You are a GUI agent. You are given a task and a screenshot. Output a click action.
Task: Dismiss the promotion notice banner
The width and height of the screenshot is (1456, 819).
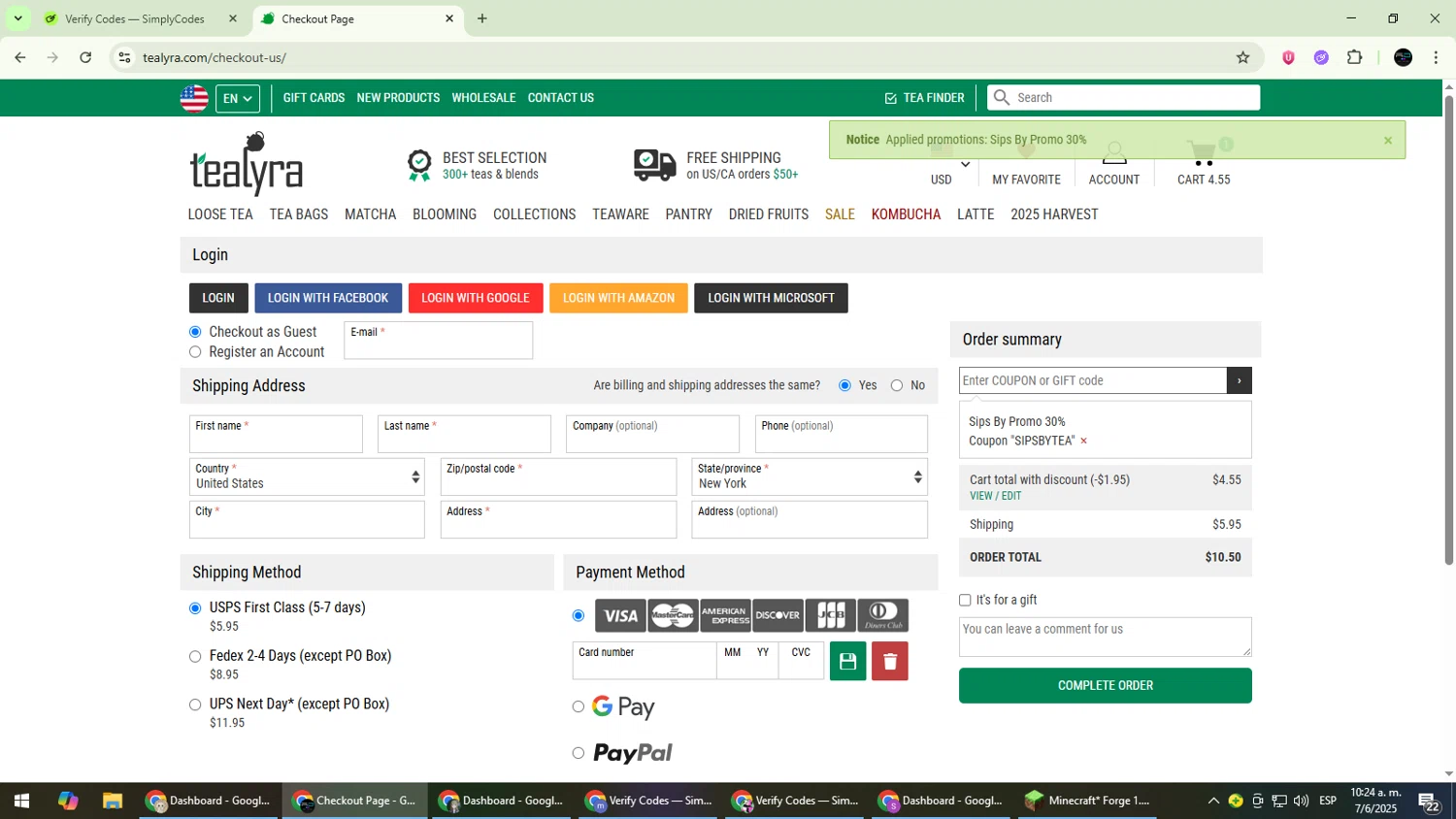[1388, 141]
